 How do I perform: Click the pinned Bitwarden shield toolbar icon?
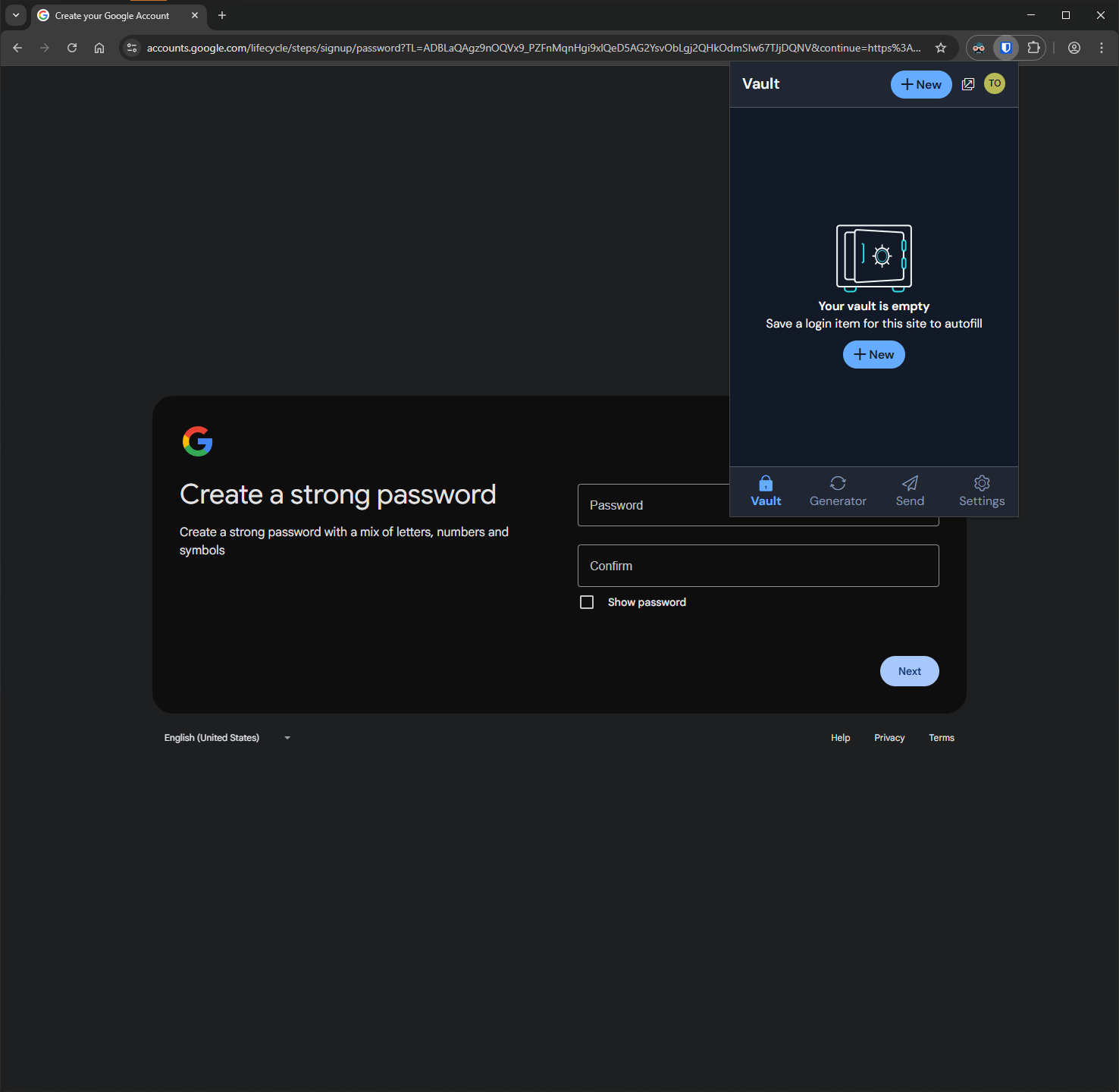[x=1005, y=47]
